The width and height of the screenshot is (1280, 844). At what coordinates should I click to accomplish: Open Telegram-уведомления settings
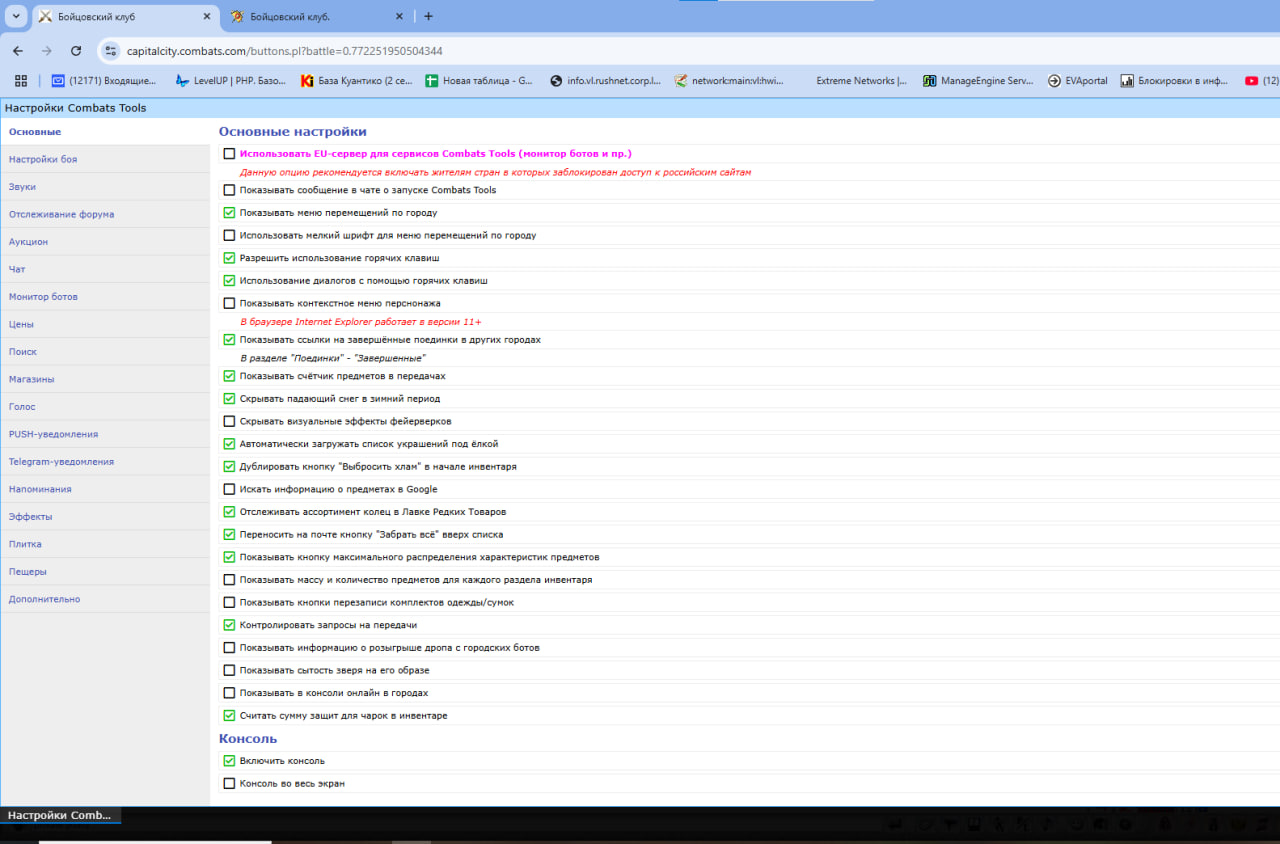[105, 462]
